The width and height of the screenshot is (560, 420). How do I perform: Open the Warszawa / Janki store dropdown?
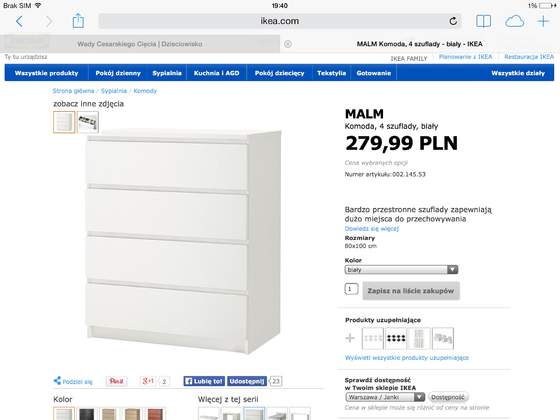(x=385, y=397)
